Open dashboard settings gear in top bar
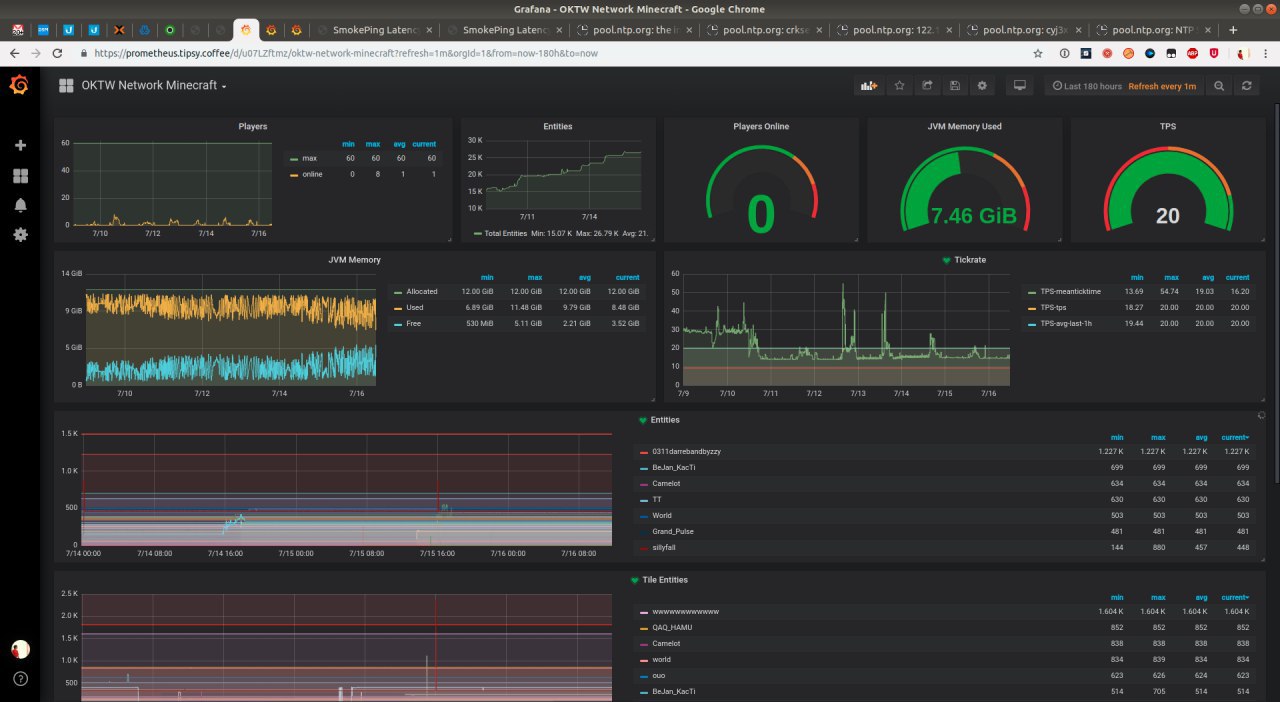This screenshot has height=702, width=1280. tap(982, 86)
